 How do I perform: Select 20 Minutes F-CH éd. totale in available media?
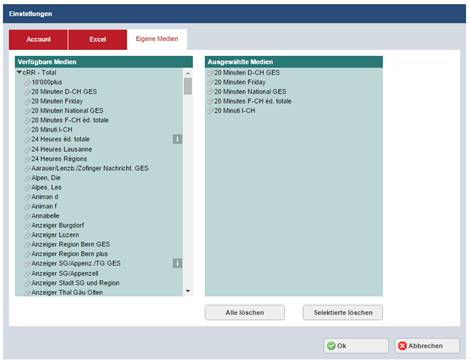(70, 120)
